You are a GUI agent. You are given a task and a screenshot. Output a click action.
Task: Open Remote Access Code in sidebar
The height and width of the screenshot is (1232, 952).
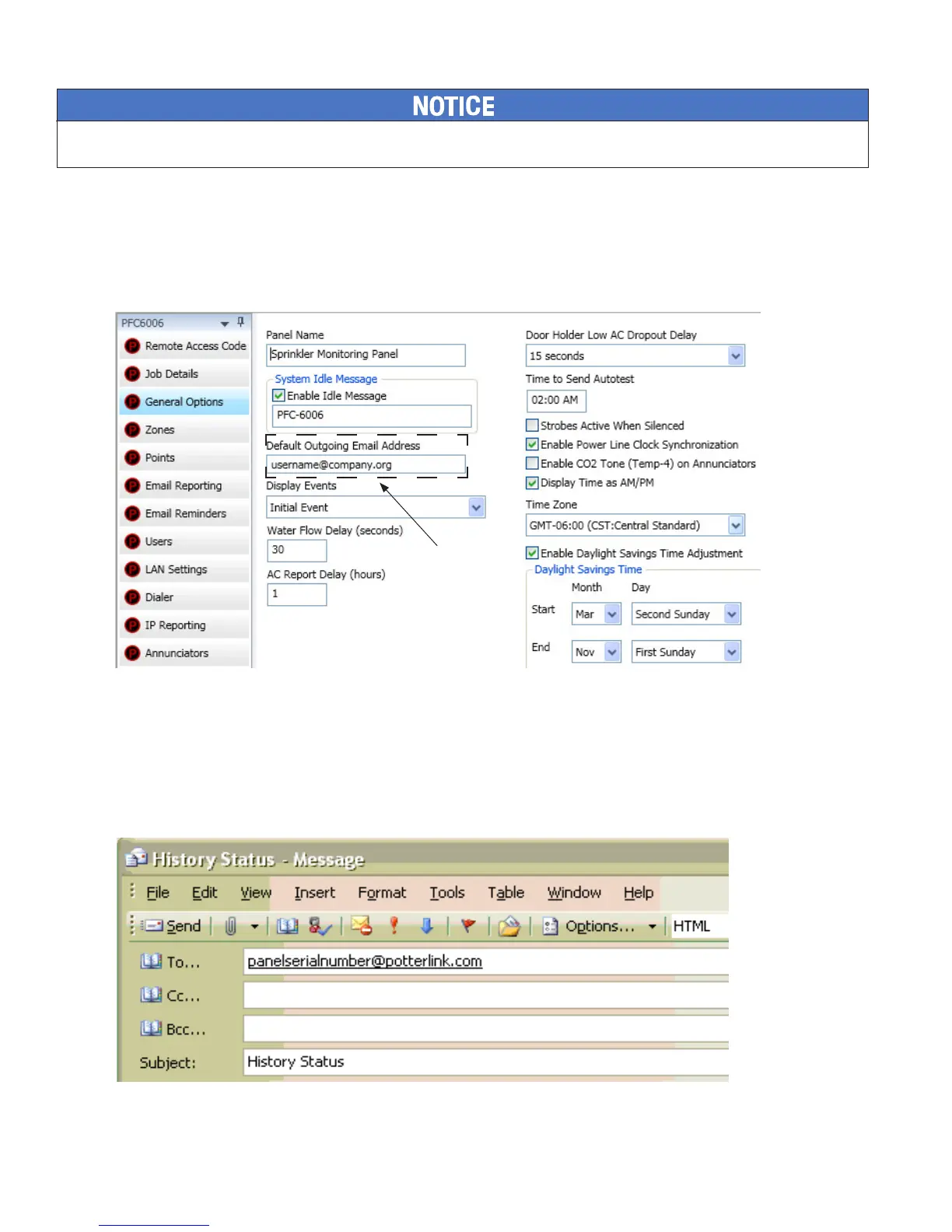point(185,346)
